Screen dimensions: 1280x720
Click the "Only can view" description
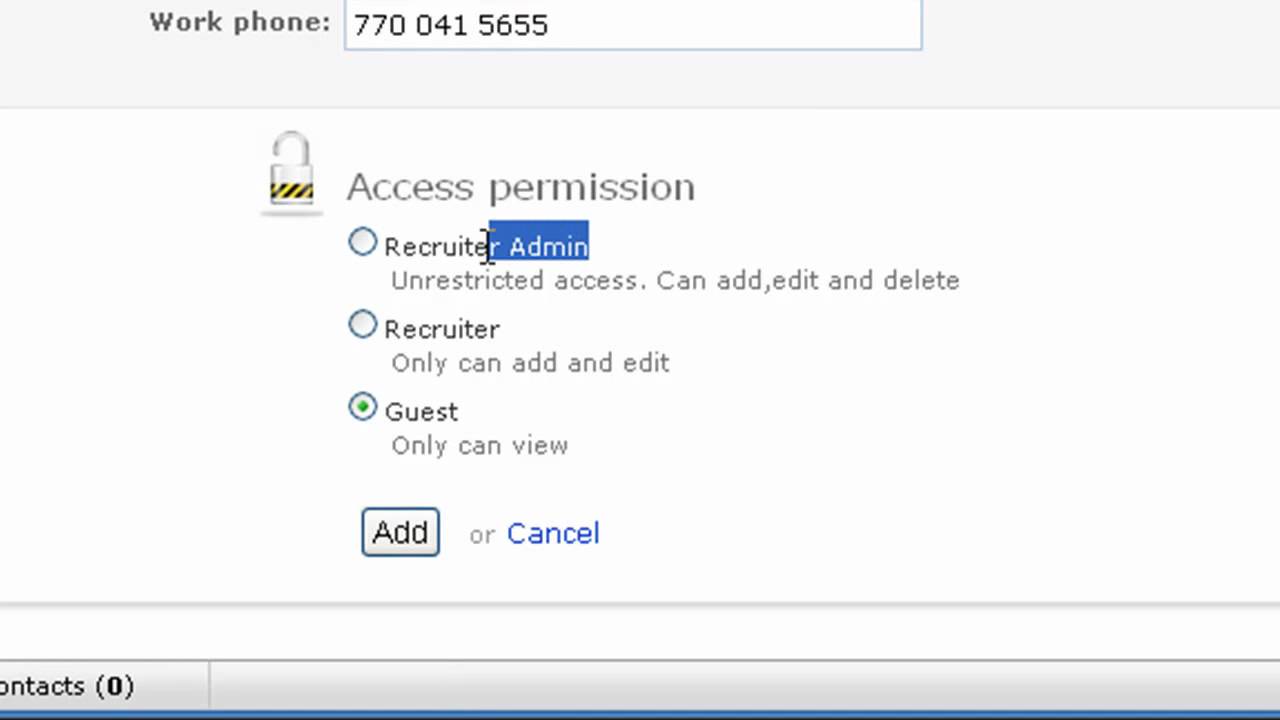coord(479,446)
